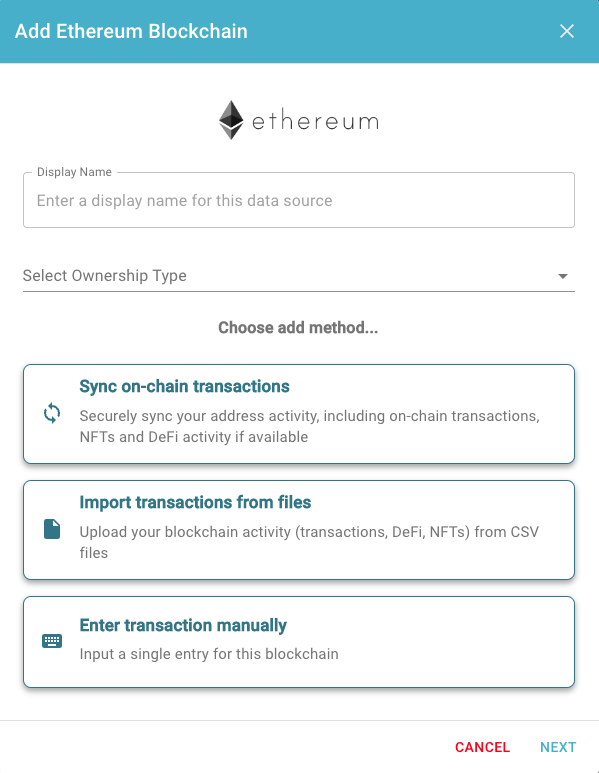Click the ethereum wordmark text
The height and width of the screenshot is (773, 599).
coord(316,121)
